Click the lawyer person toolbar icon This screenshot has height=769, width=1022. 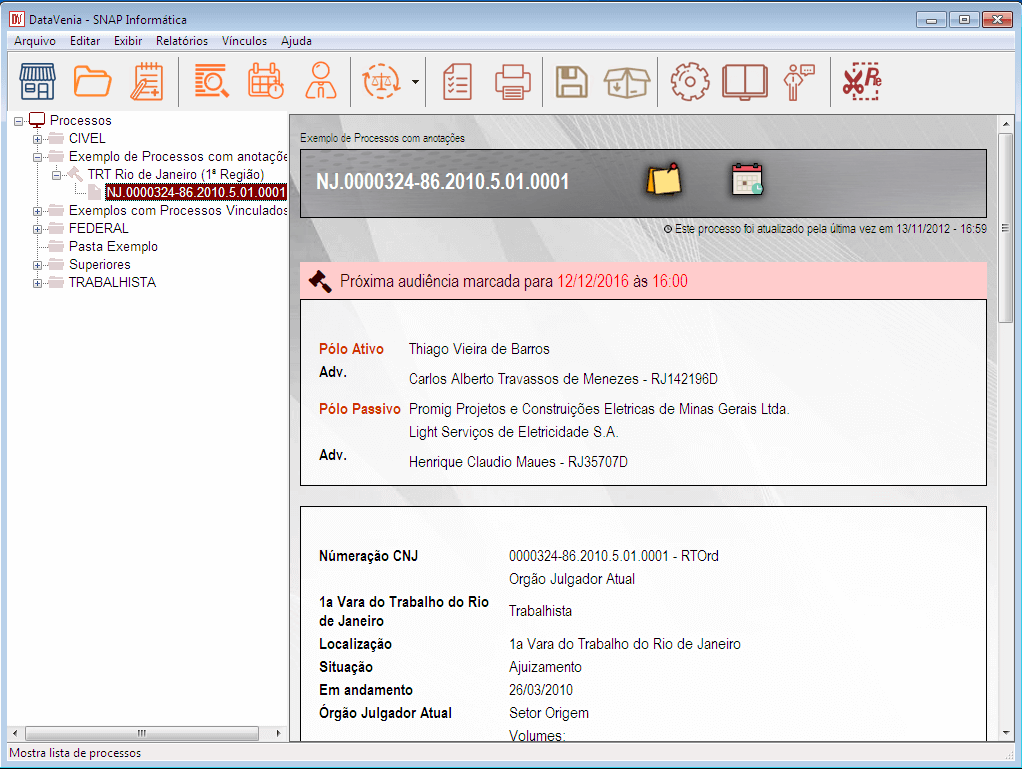click(320, 82)
